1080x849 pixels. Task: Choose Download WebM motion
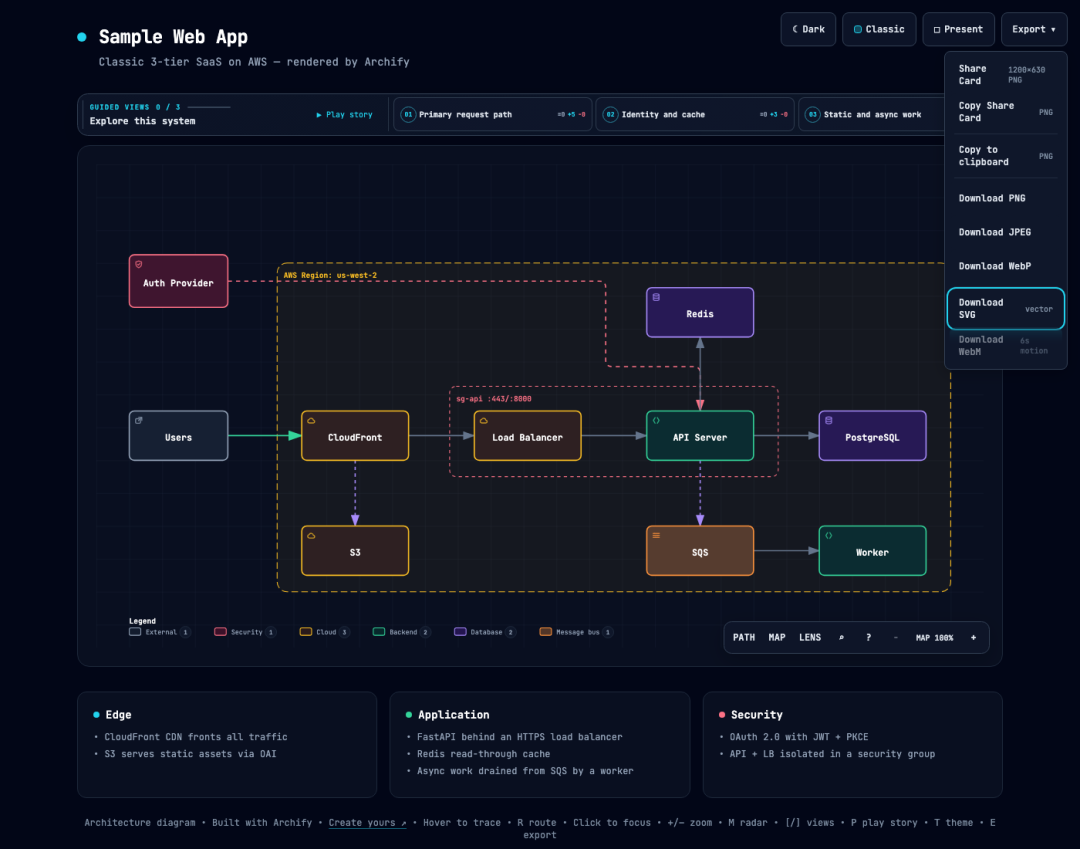(1006, 345)
